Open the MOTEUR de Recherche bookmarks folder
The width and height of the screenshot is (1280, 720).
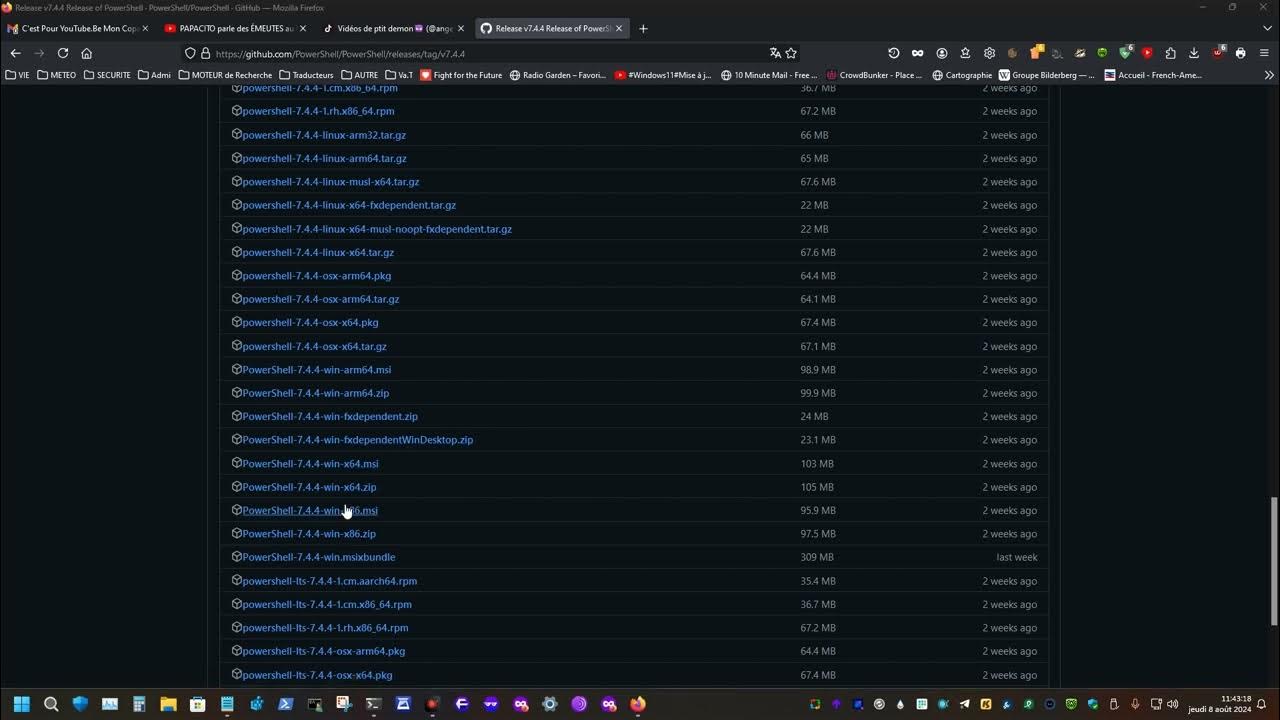(x=225, y=75)
